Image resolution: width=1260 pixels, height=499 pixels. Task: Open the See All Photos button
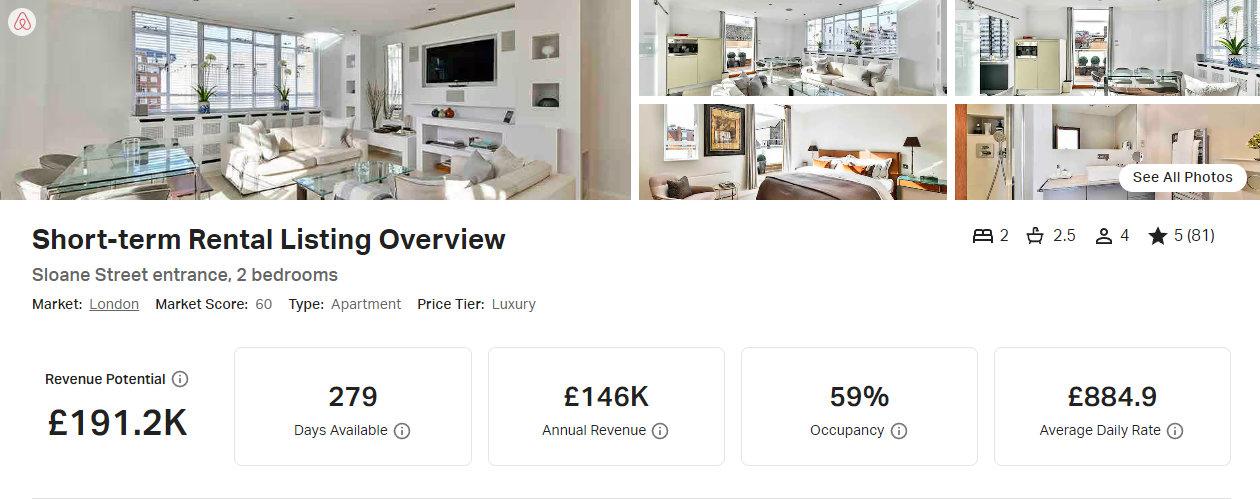tap(1182, 177)
